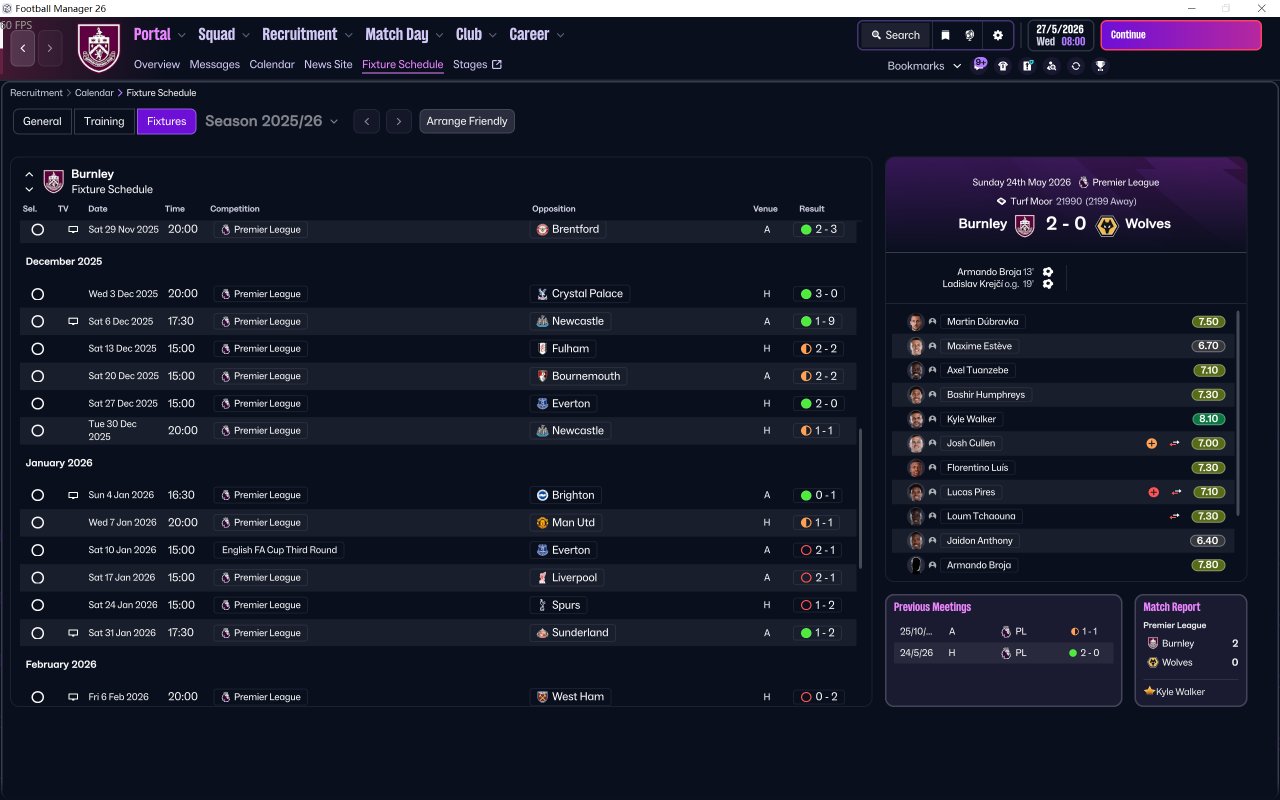Click the 1 - 9 result against Newcastle
The width and height of the screenshot is (1280, 800).
(819, 322)
